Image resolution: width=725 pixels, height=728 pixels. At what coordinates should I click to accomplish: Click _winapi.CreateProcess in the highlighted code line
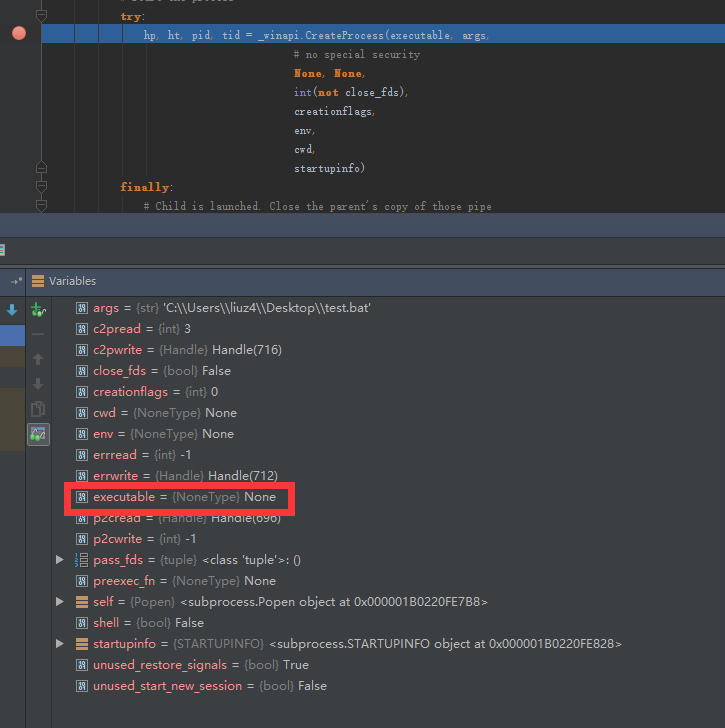[x=321, y=35]
